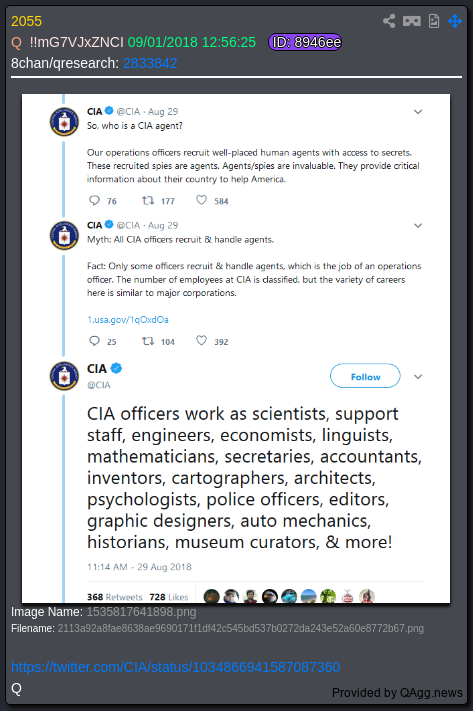The image size is (473, 711).
Task: Open 8chan post number 2833842
Action: 150,63
